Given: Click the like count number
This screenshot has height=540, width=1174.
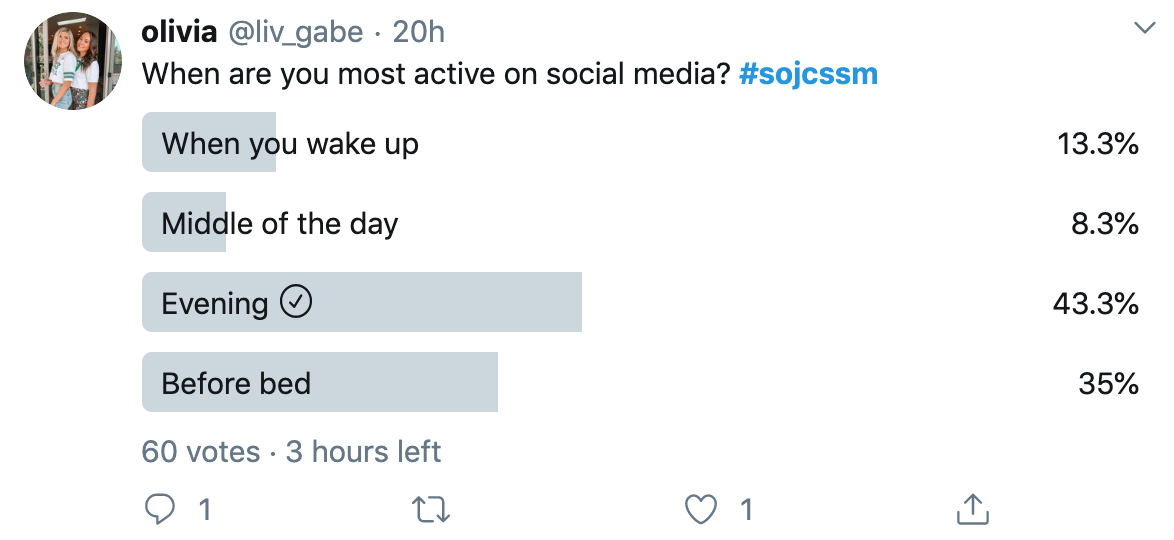Looking at the screenshot, I should pos(746,510).
